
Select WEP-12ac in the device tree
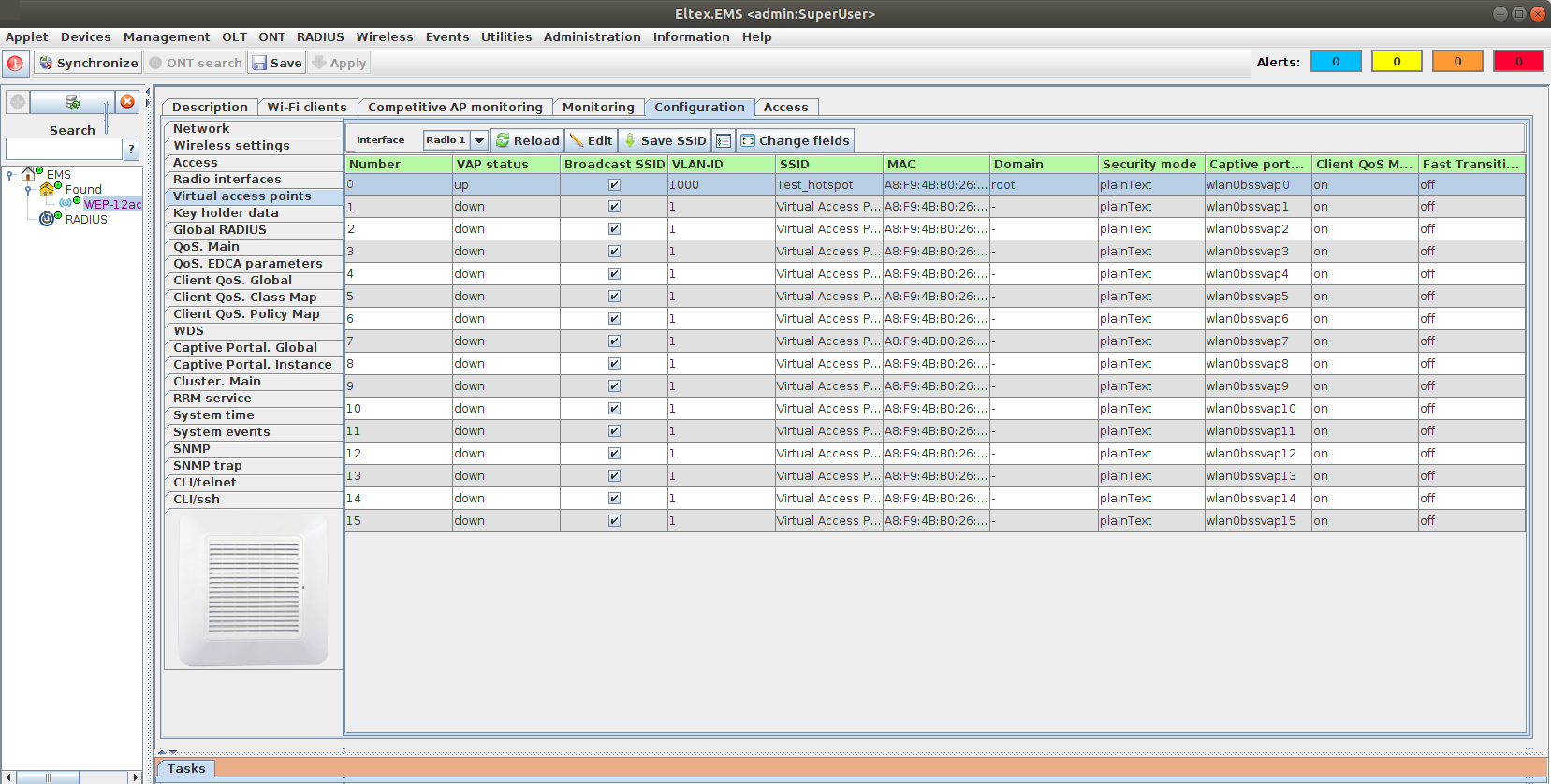112,205
